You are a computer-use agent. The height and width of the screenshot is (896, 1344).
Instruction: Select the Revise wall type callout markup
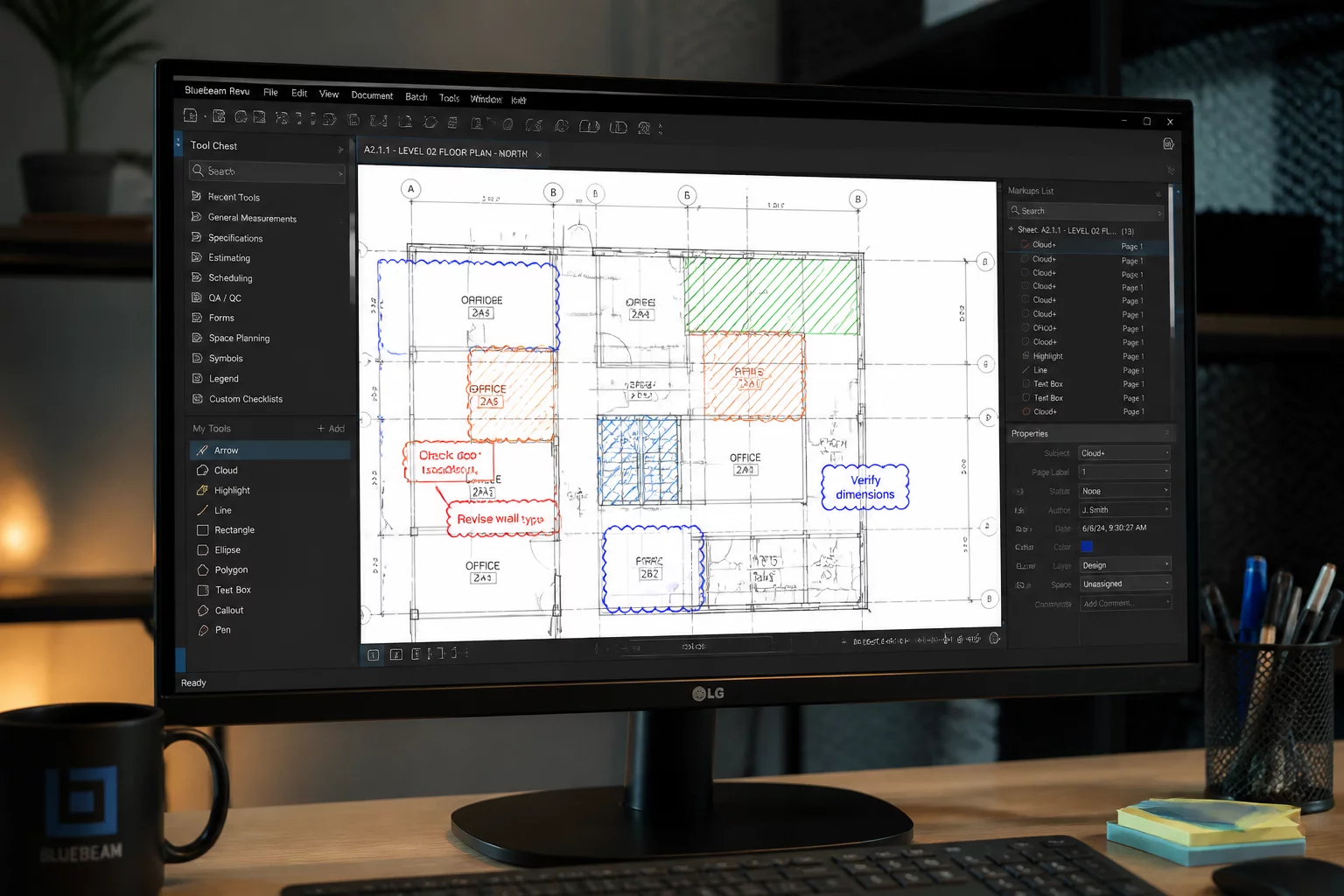(501, 518)
